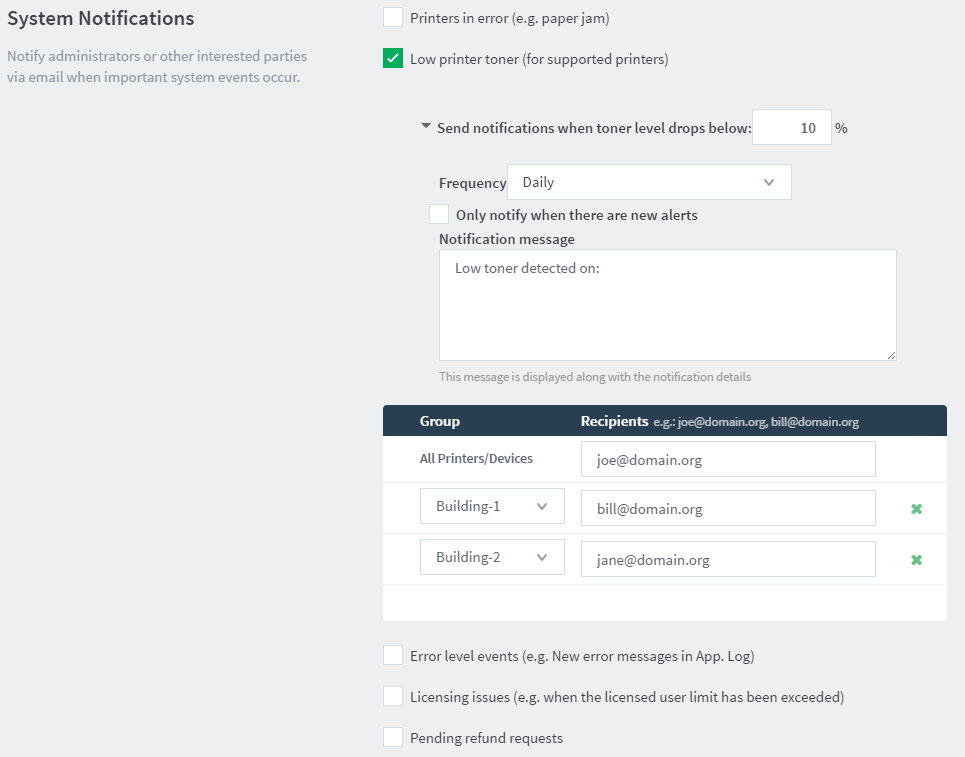Click the Notification message text area
The width and height of the screenshot is (965, 757).
tap(668, 305)
